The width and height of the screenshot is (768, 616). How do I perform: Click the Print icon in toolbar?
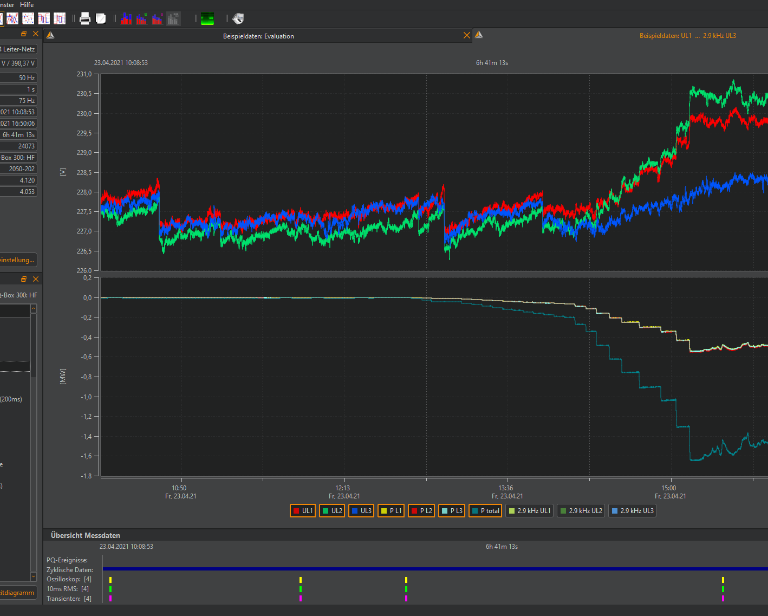(x=85, y=19)
